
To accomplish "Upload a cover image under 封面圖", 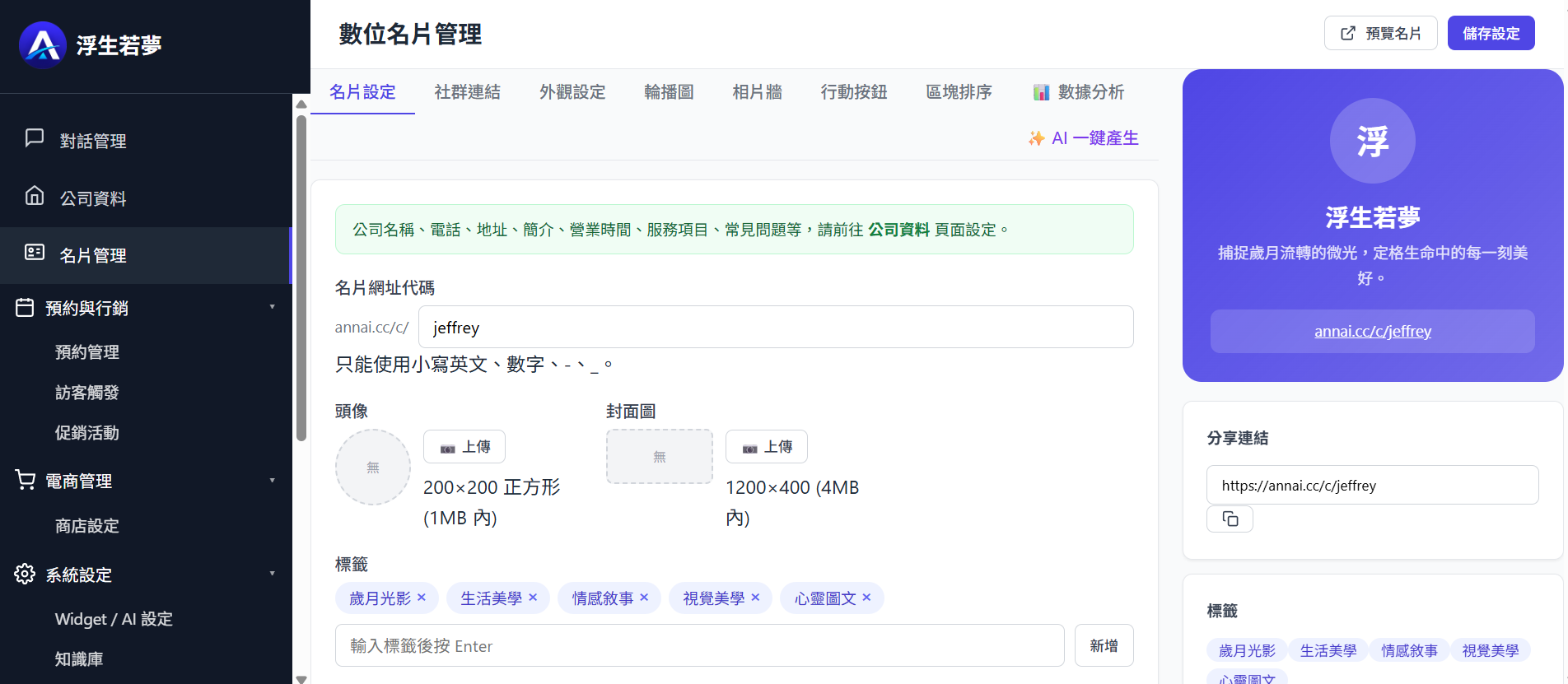I will tap(767, 447).
